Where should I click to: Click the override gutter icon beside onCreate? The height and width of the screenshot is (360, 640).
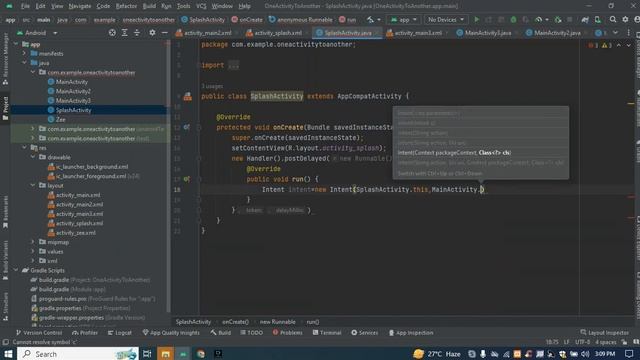[x=187, y=127]
